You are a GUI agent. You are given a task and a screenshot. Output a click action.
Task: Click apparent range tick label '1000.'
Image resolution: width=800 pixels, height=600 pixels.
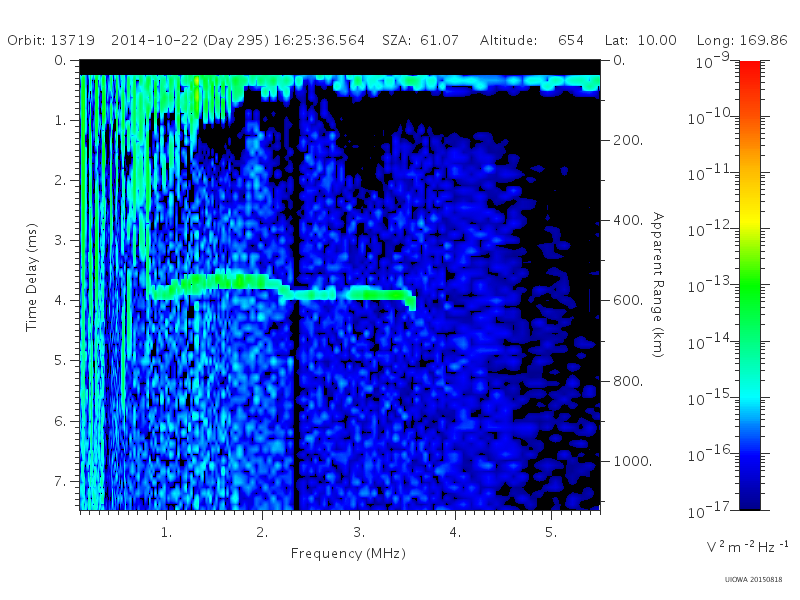pyautogui.click(x=633, y=461)
